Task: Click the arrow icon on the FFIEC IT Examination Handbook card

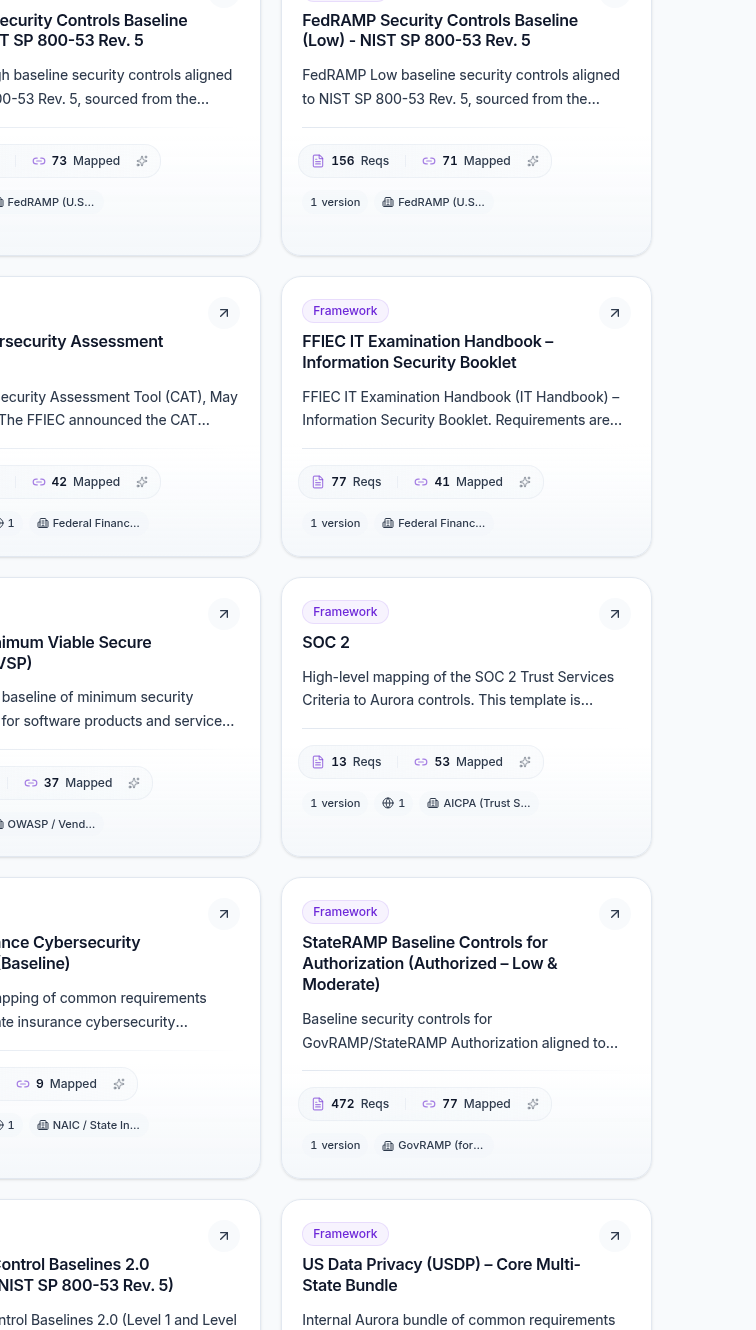Action: tap(614, 313)
